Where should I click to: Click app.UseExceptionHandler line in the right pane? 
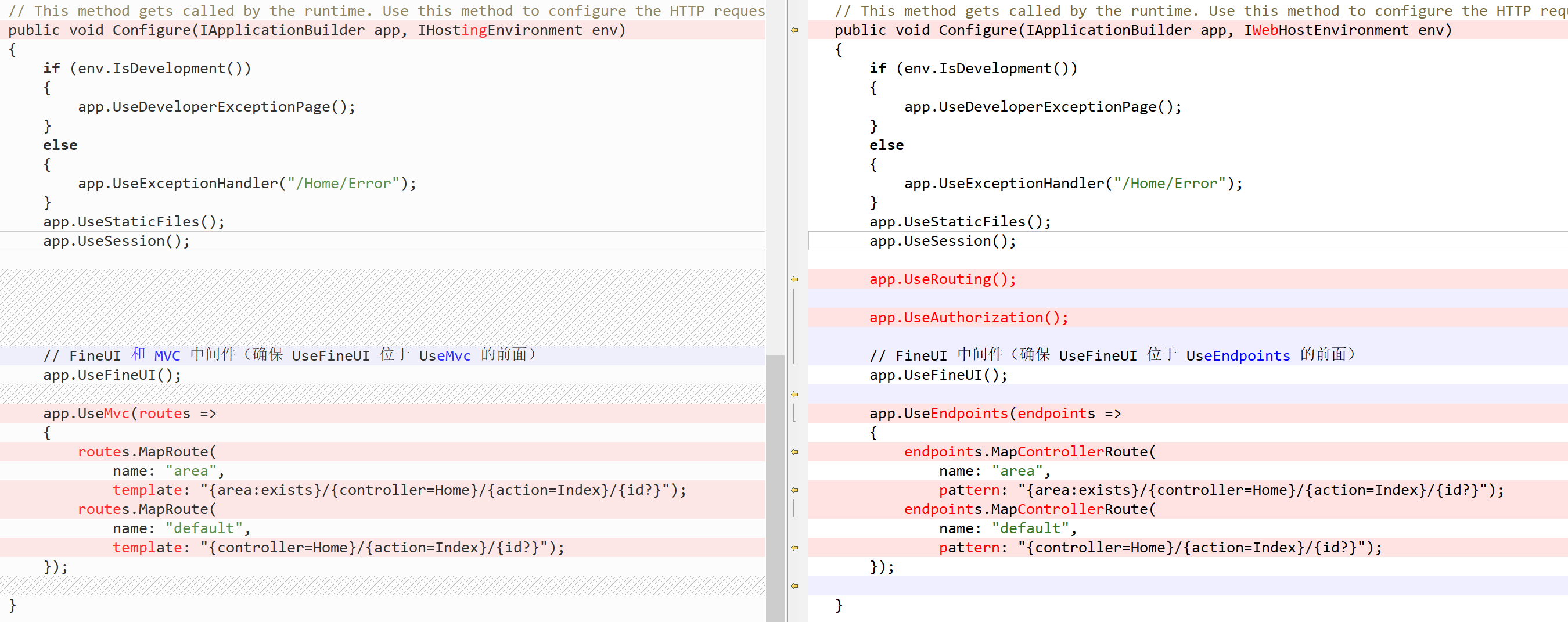pos(1073,184)
